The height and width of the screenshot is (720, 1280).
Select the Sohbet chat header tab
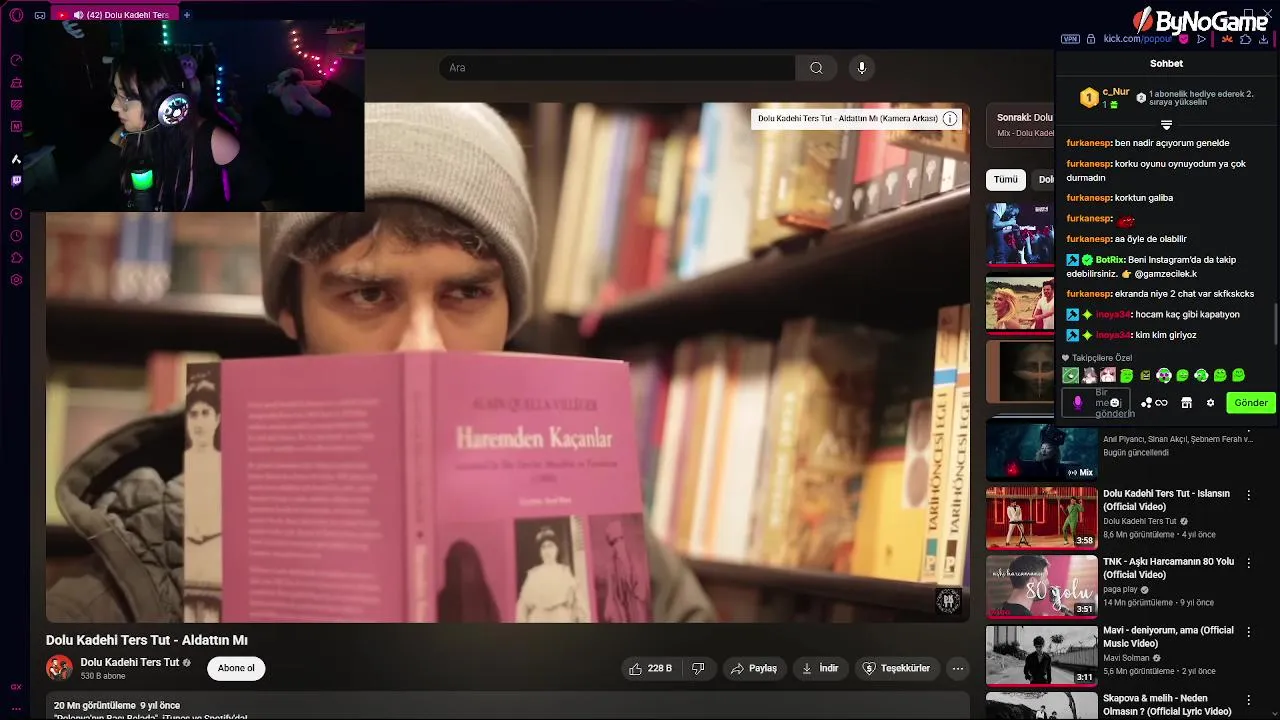(1166, 63)
